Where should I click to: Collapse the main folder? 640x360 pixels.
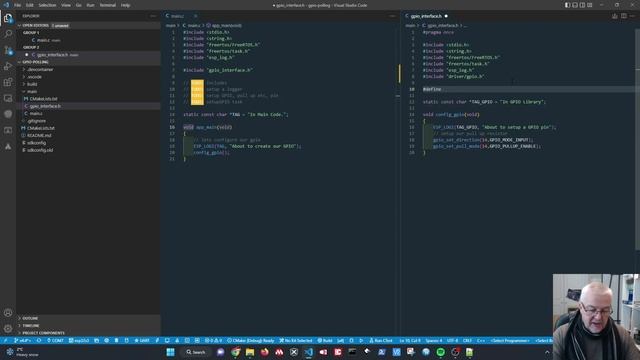tap(32, 91)
